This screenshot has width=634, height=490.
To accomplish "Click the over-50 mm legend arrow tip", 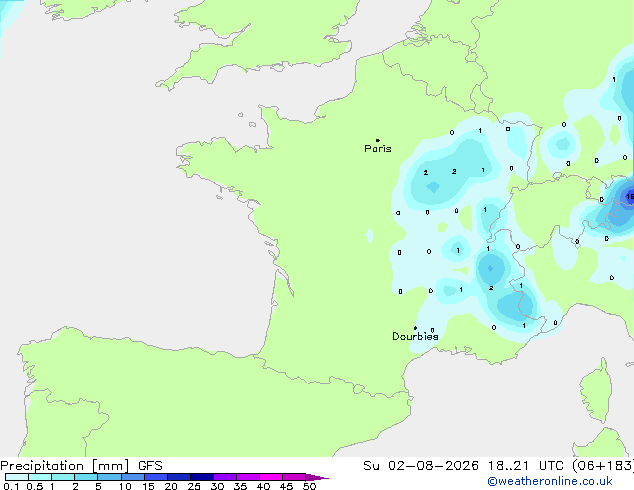I will tap(317, 477).
